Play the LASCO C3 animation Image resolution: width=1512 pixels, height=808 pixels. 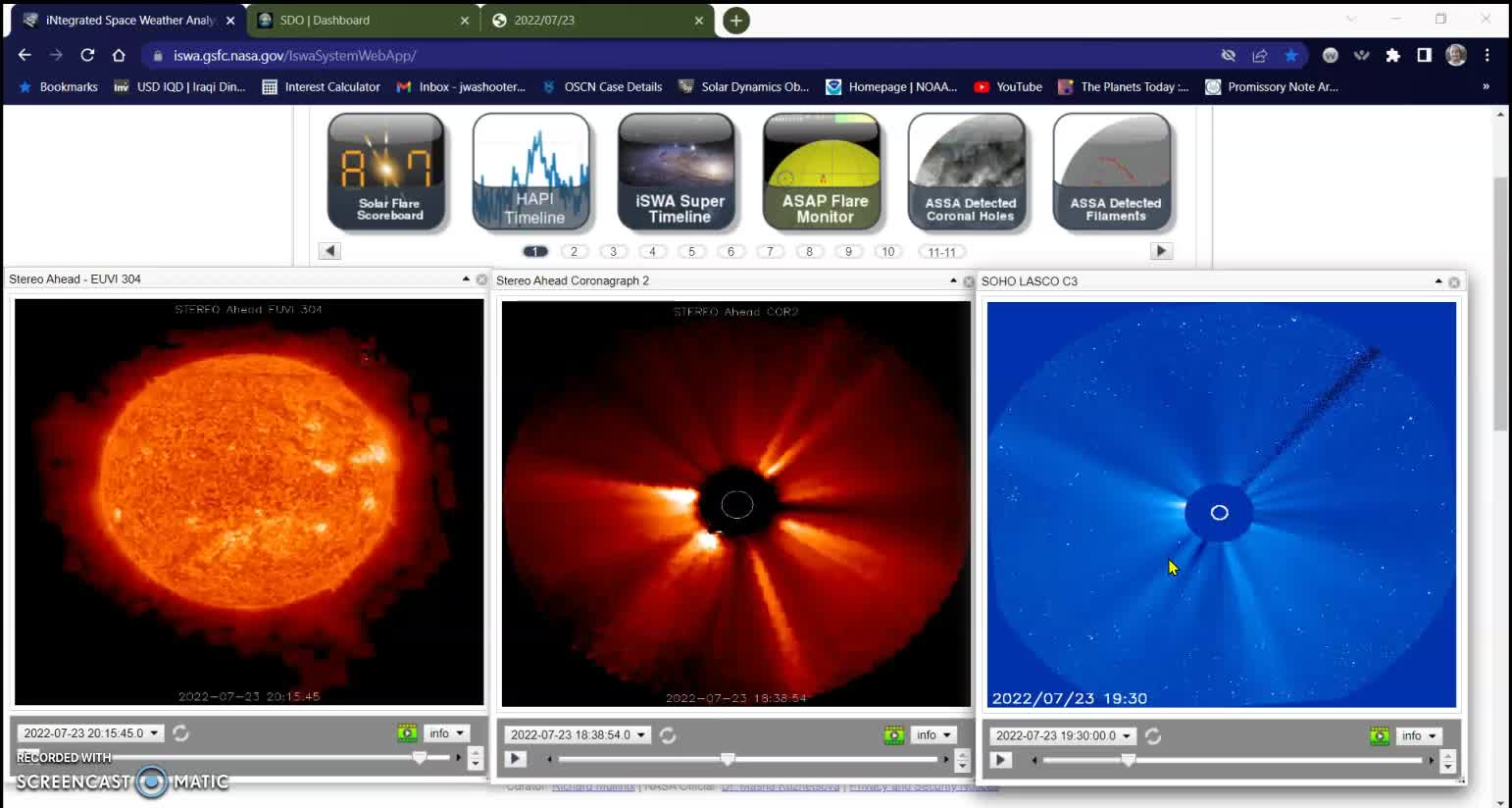[1000, 760]
